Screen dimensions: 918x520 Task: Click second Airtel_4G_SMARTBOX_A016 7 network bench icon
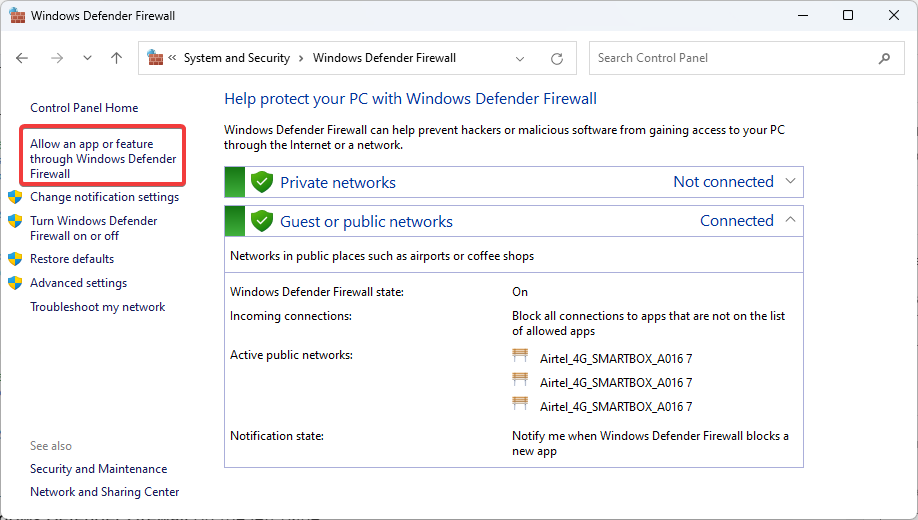point(520,379)
